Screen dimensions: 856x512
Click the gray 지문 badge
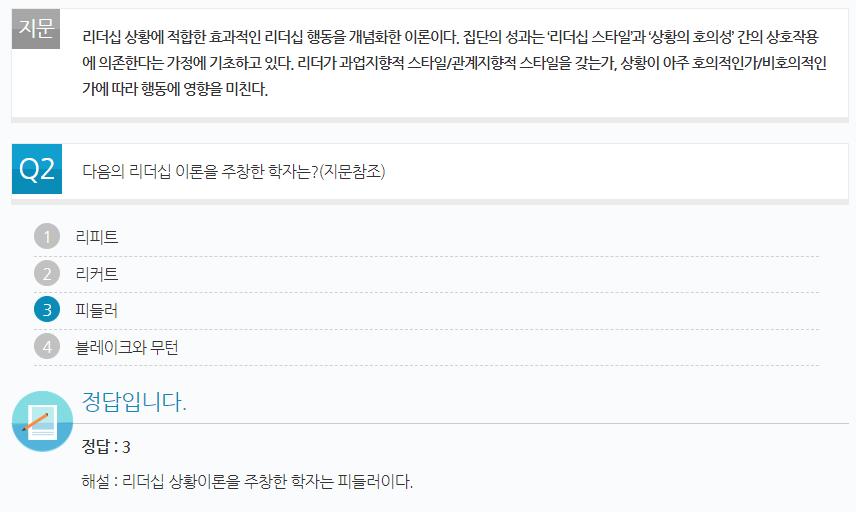click(36, 29)
